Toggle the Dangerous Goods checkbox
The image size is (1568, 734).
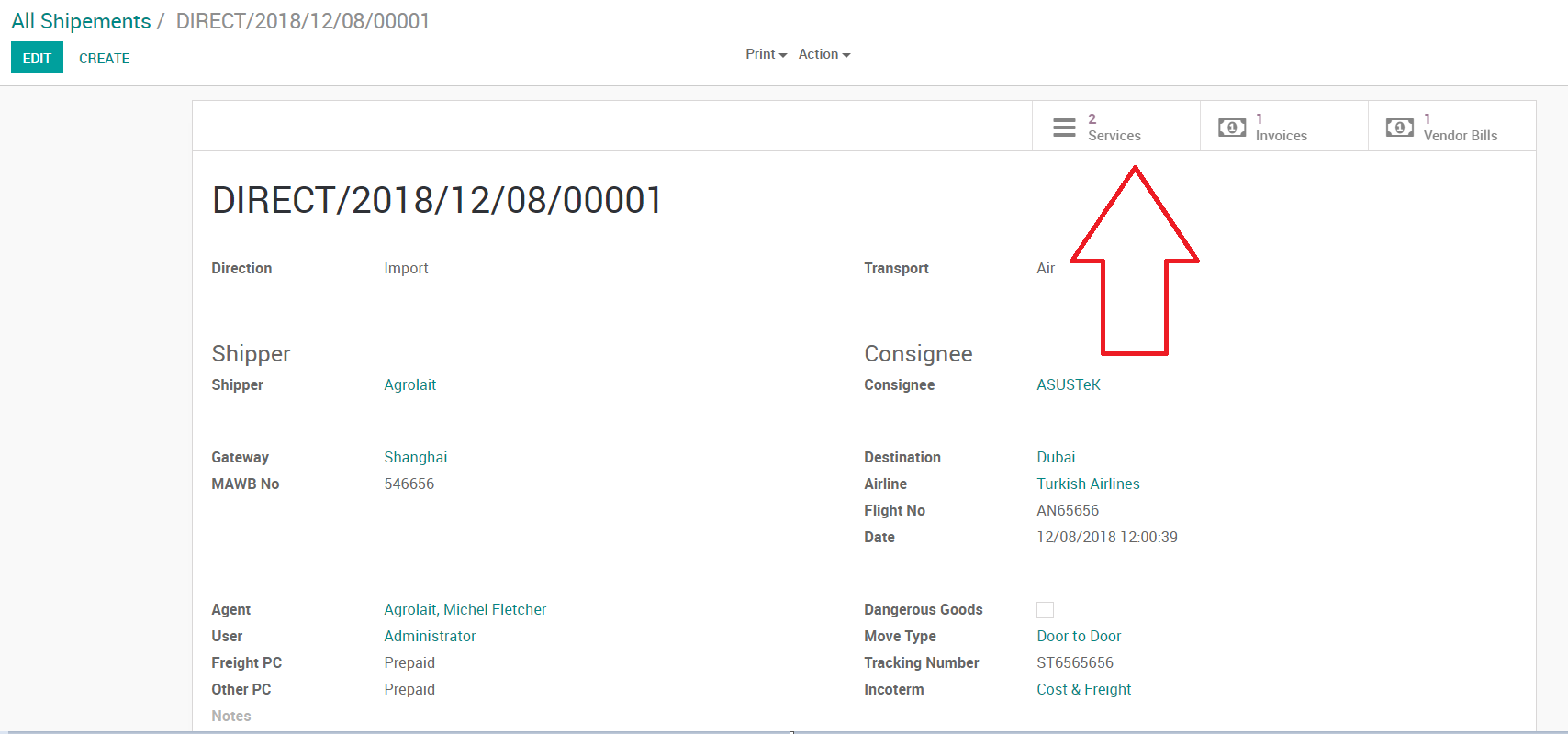[1045, 610]
